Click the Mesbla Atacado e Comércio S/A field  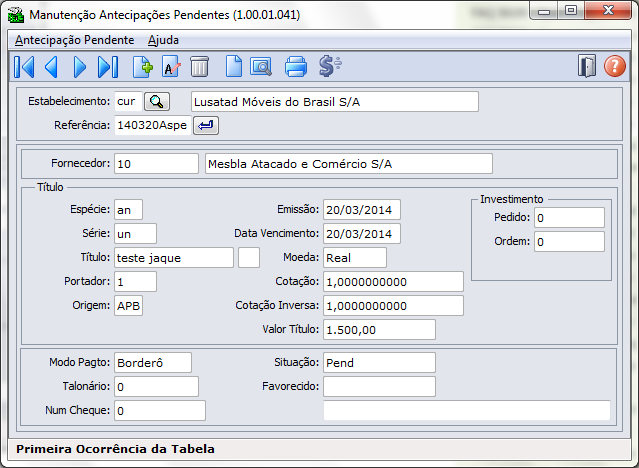349,164
